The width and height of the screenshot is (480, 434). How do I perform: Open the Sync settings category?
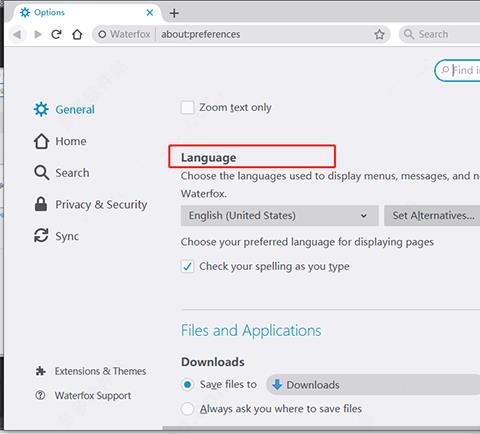tap(56, 236)
